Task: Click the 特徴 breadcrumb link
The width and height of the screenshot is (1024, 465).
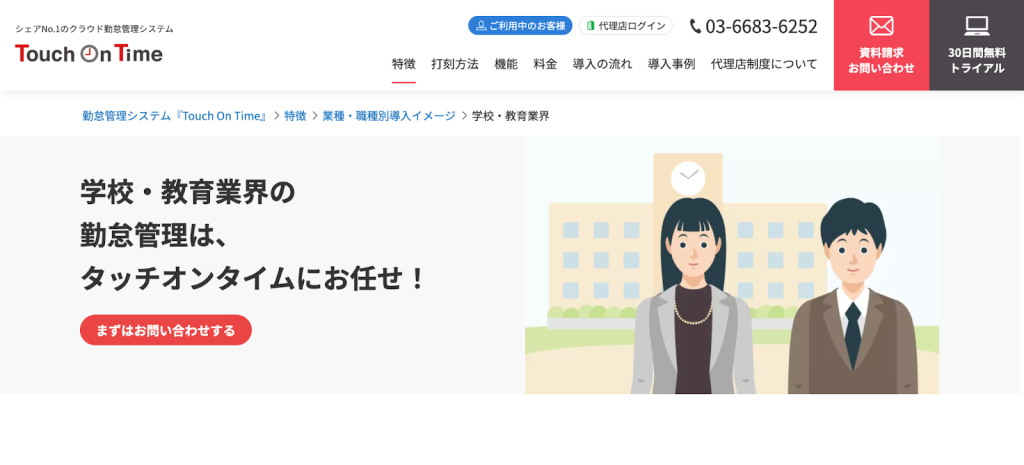Action: [x=295, y=116]
